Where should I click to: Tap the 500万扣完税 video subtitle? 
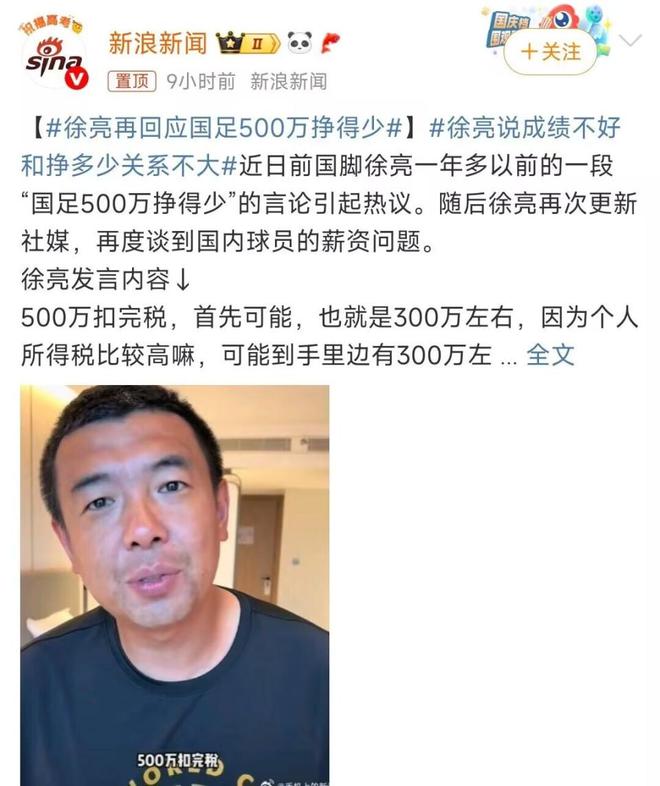point(178,759)
